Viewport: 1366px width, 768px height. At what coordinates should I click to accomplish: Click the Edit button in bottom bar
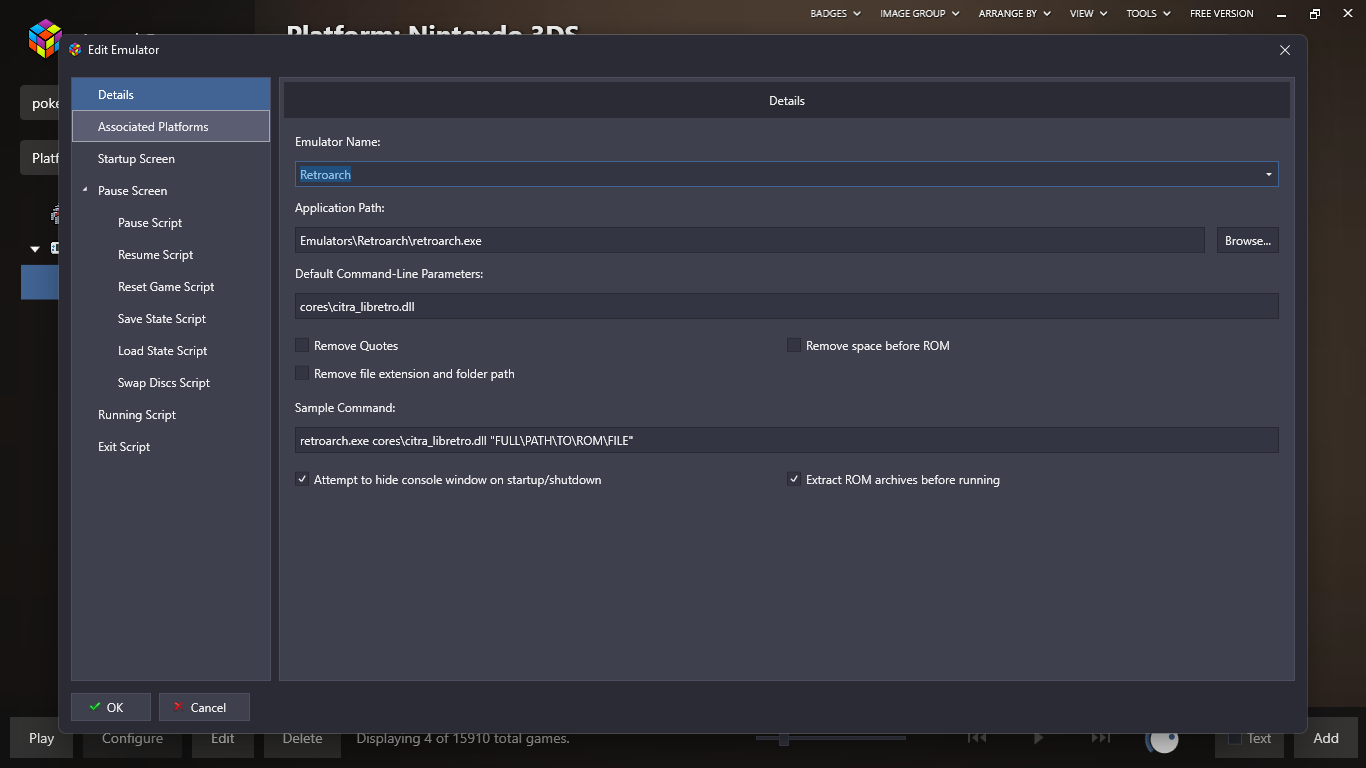[223, 738]
